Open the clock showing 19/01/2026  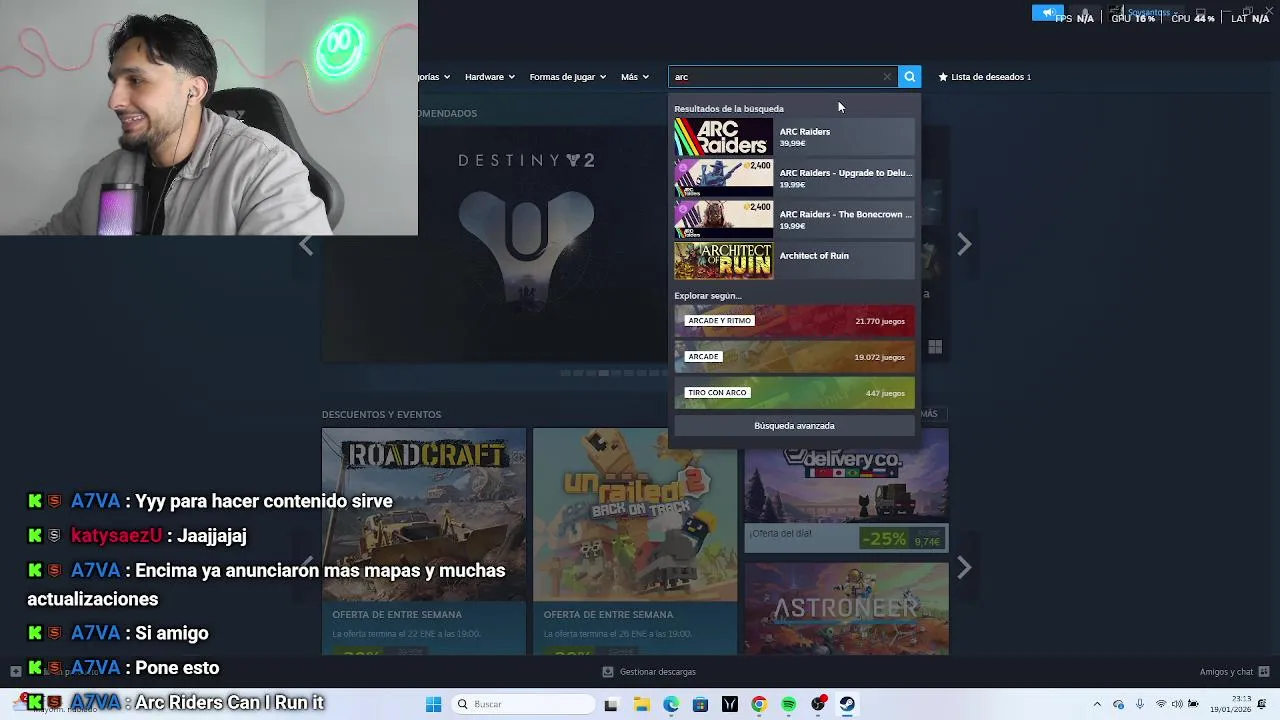pyautogui.click(x=1229, y=704)
